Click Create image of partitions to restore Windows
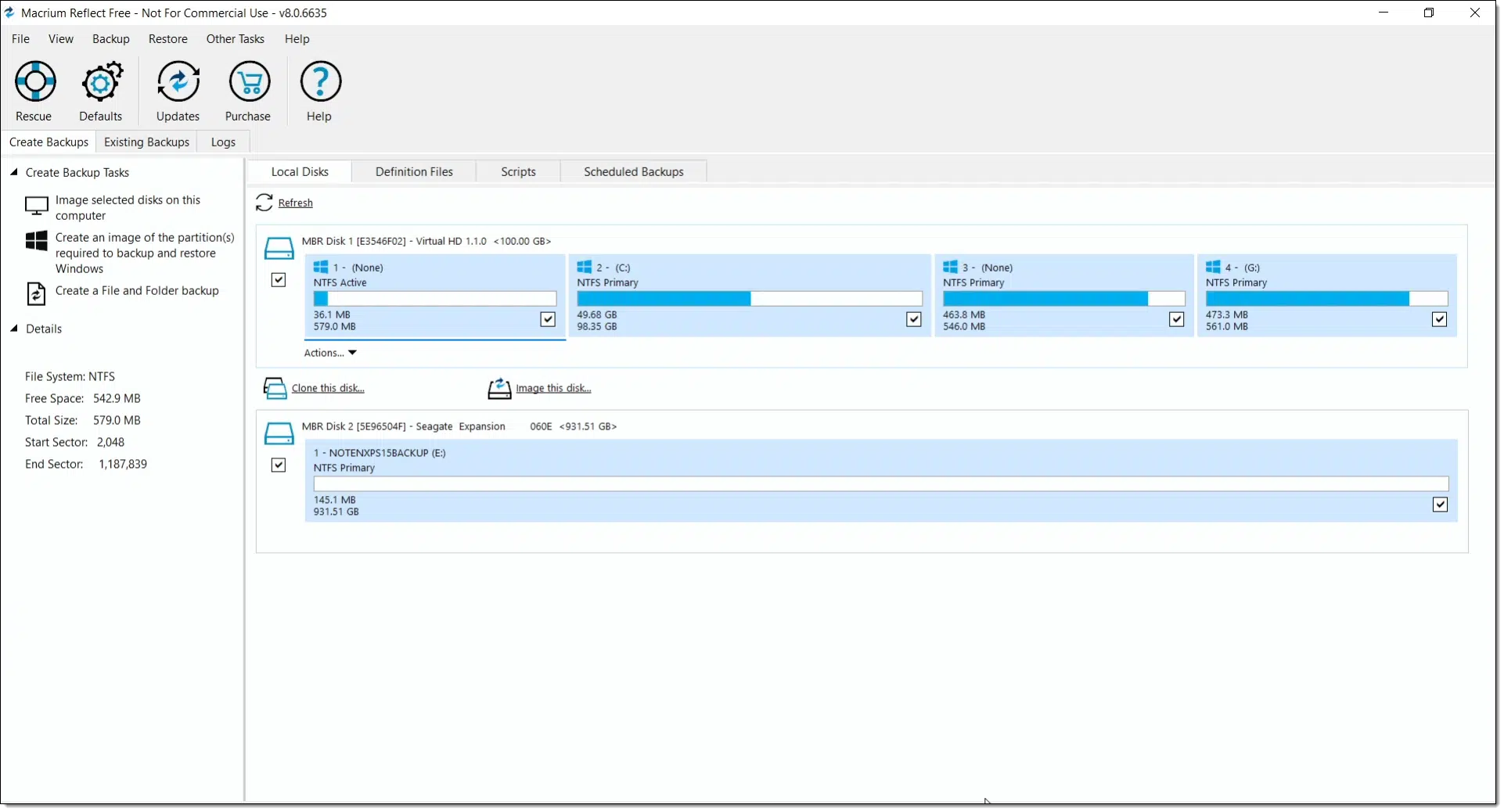Screen dimensions: 1504x812 (x=145, y=253)
